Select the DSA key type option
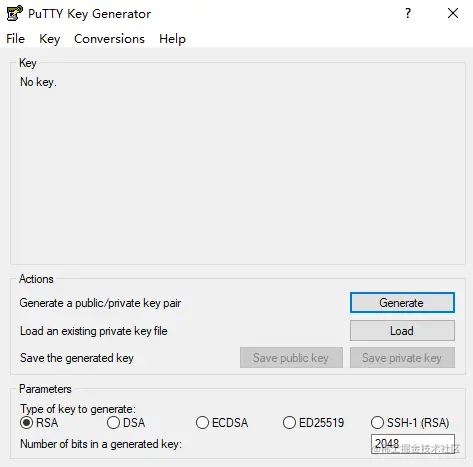473x467 pixels. pos(113,423)
